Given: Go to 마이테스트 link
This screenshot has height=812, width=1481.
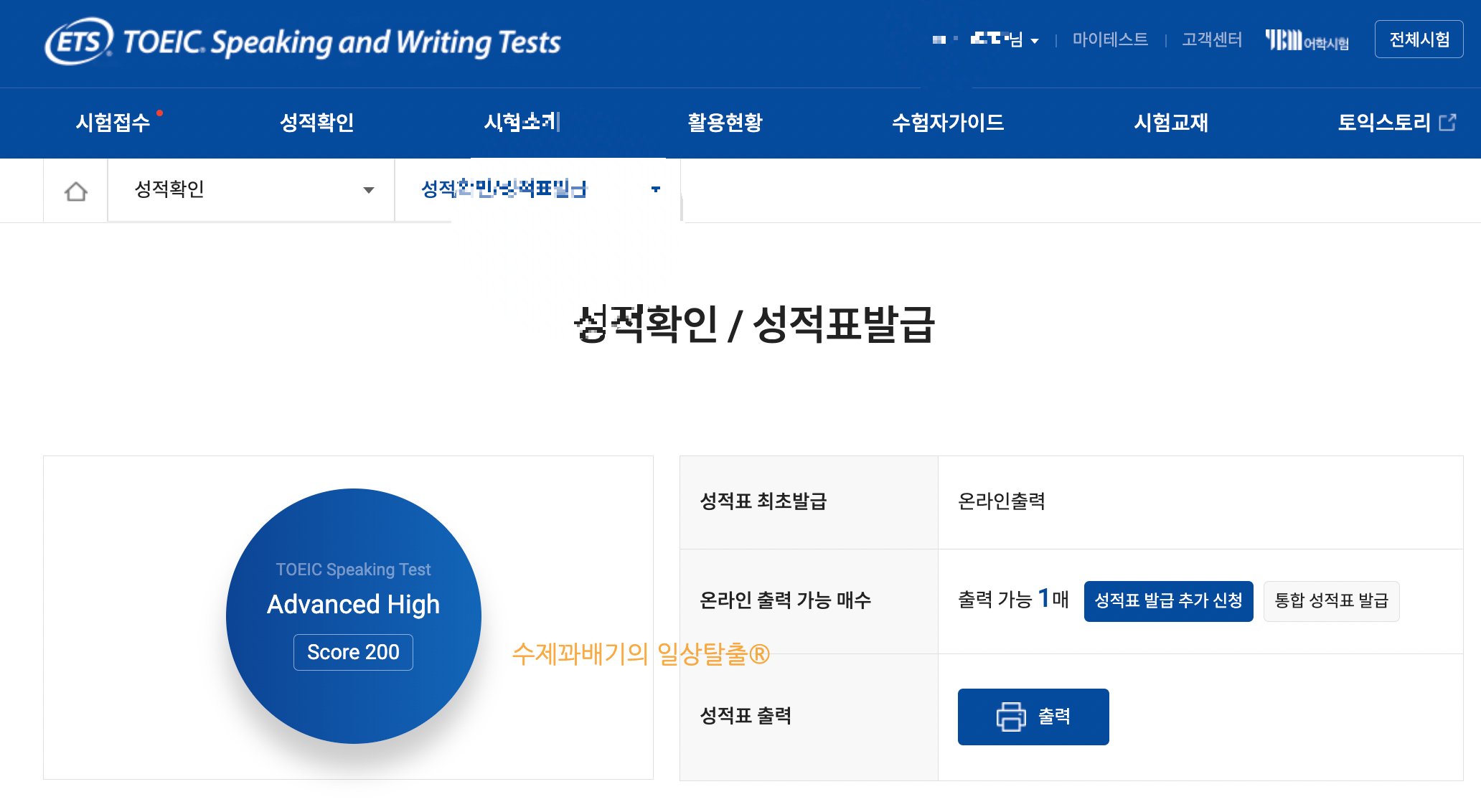Looking at the screenshot, I should click(x=1109, y=39).
